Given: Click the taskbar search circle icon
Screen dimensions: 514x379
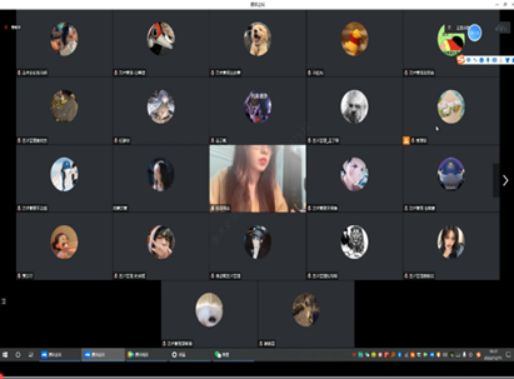Looking at the screenshot, I should [18, 355].
